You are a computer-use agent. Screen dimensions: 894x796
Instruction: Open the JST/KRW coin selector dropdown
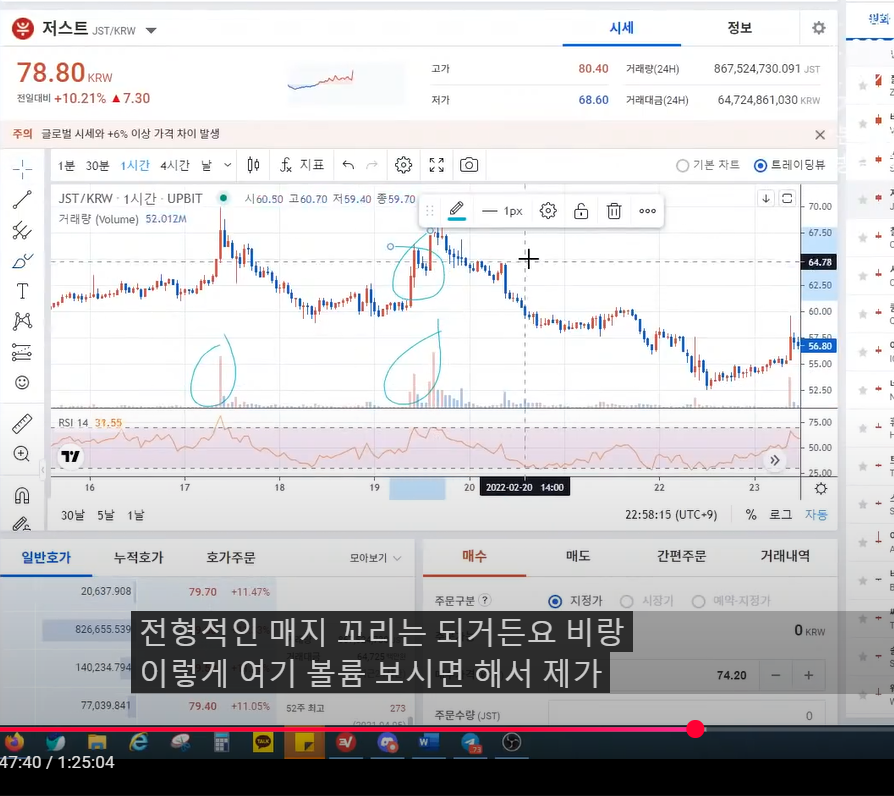(x=151, y=31)
